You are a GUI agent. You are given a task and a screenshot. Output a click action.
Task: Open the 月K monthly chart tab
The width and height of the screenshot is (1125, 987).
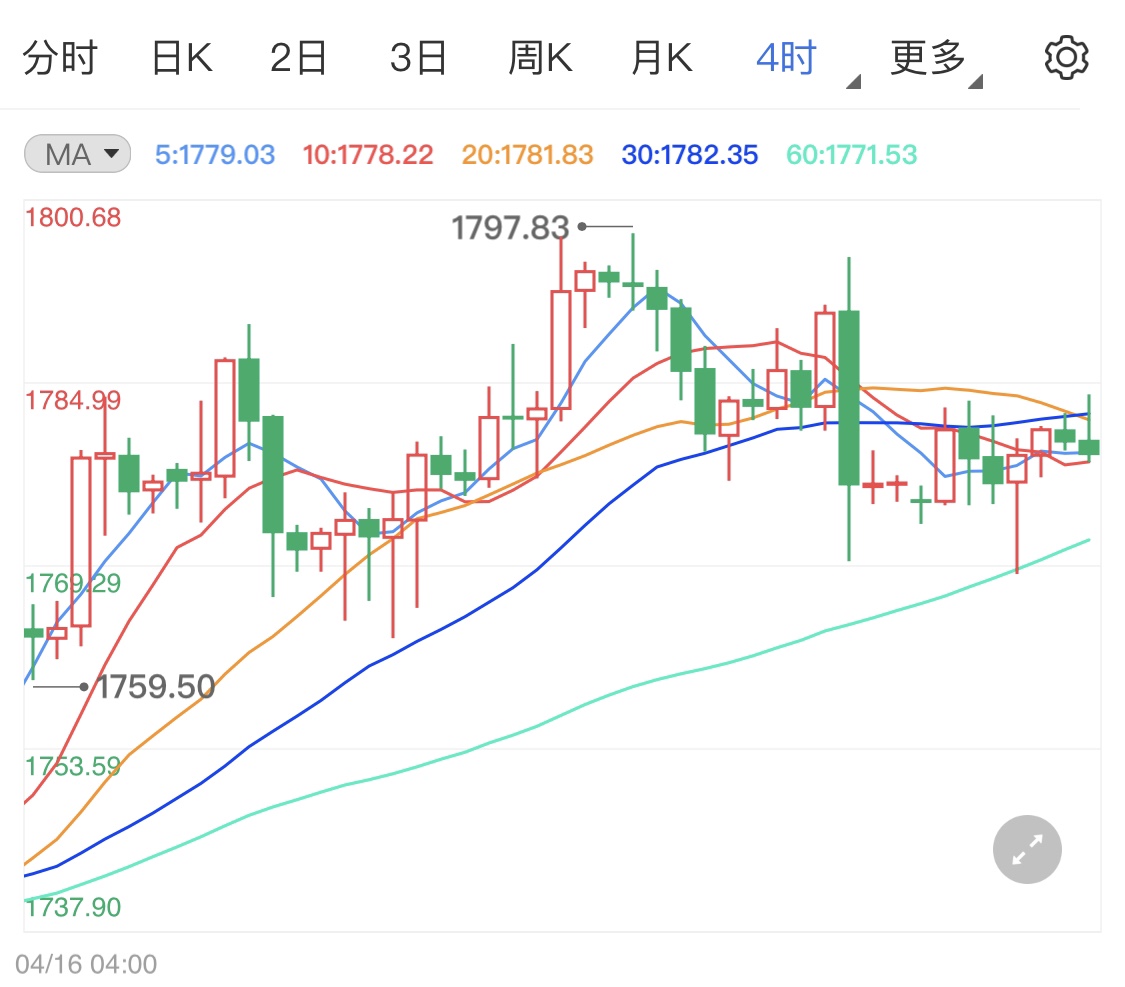[x=662, y=57]
